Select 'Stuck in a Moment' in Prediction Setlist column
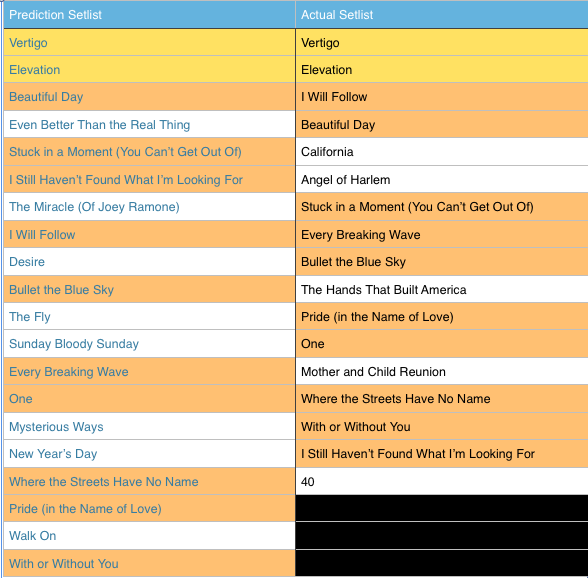The height and width of the screenshot is (578, 588). point(149,152)
